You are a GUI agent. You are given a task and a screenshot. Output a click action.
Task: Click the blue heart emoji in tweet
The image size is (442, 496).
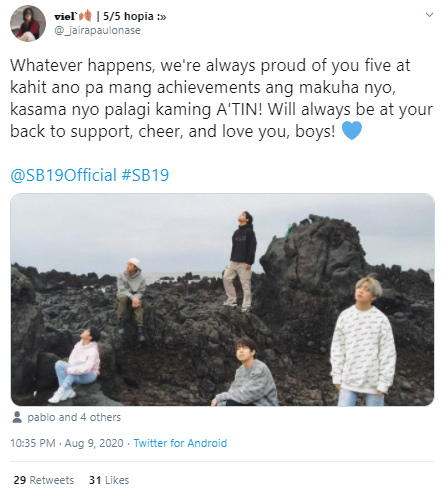[352, 130]
